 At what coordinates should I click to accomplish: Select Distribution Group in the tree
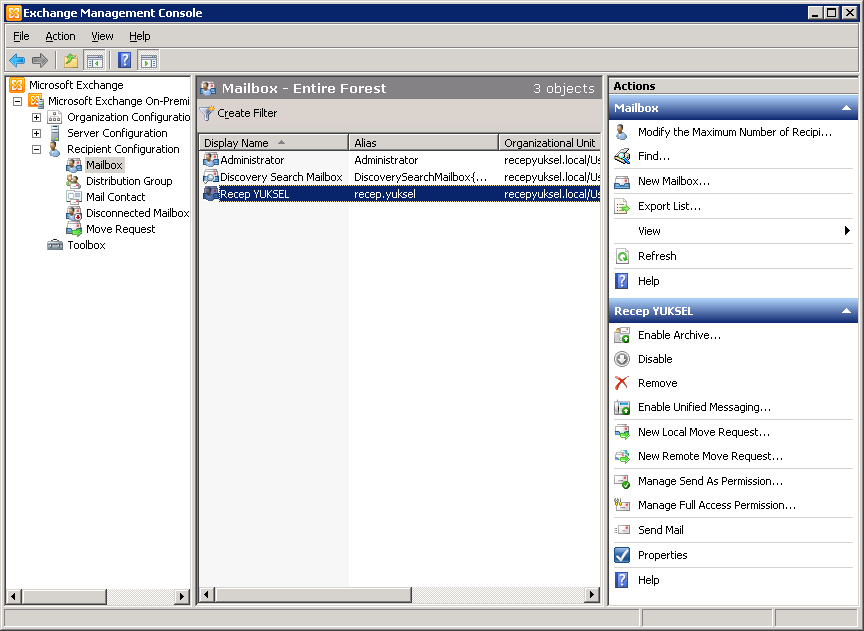[129, 181]
